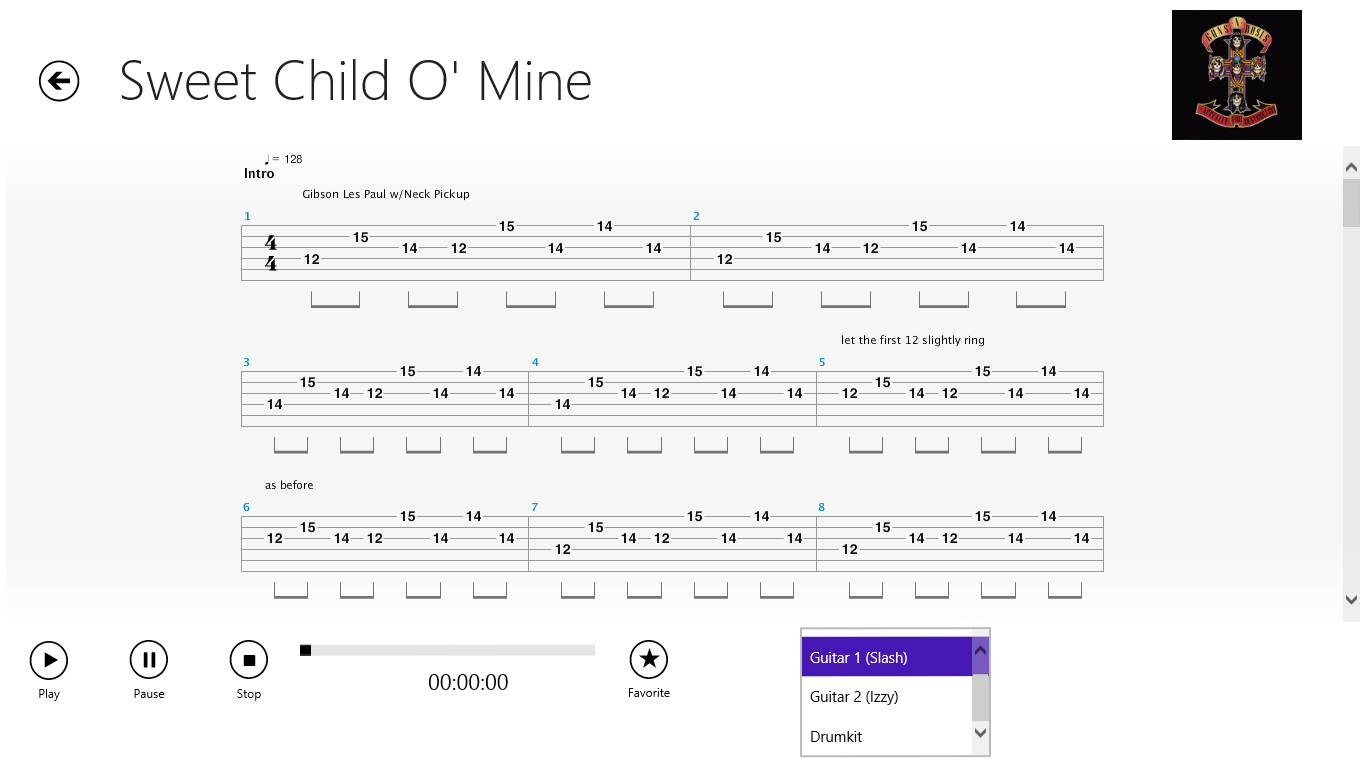Click the playback progress slider handle
This screenshot has width=1366, height=768.
pos(305,651)
